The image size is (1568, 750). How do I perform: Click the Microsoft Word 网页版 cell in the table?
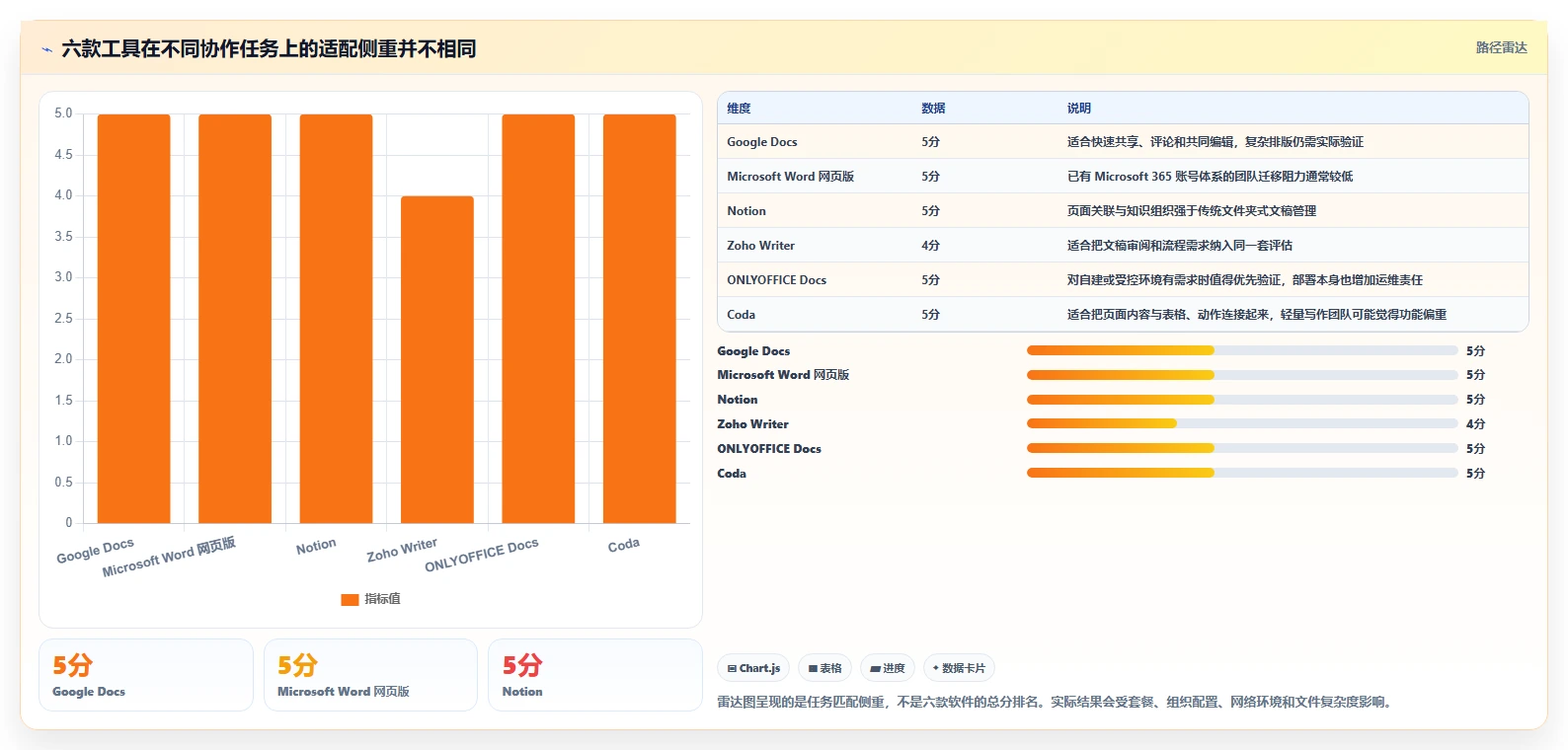[791, 177]
